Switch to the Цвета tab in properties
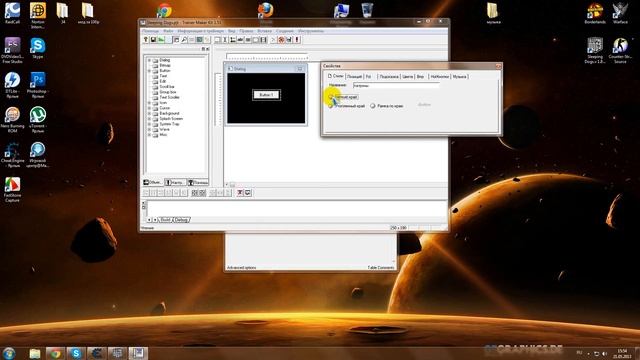Viewport: 640px width, 360px height. (x=407, y=77)
